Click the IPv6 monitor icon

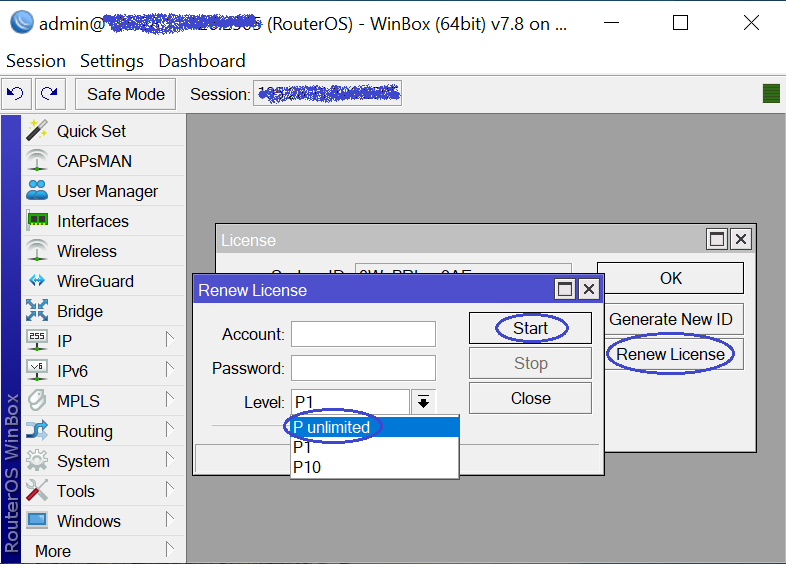pyautogui.click(x=37, y=370)
